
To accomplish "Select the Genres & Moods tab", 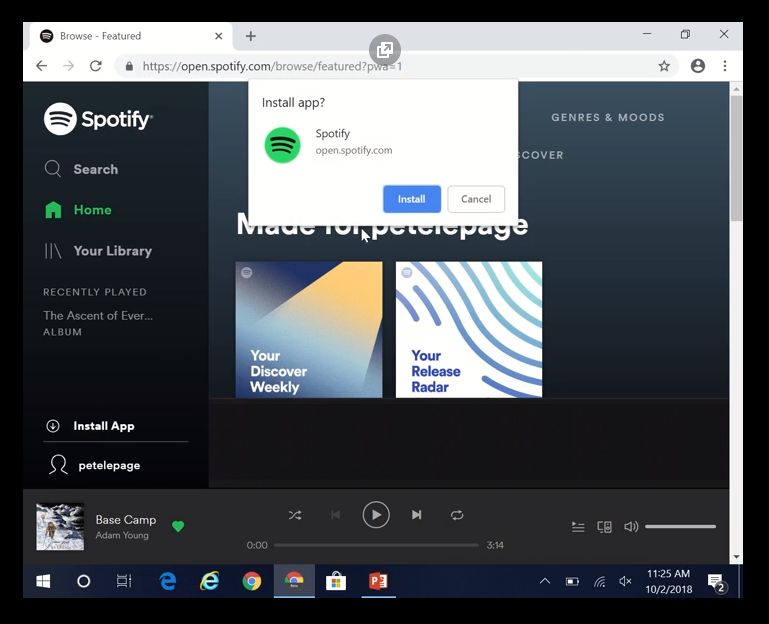I will click(607, 117).
